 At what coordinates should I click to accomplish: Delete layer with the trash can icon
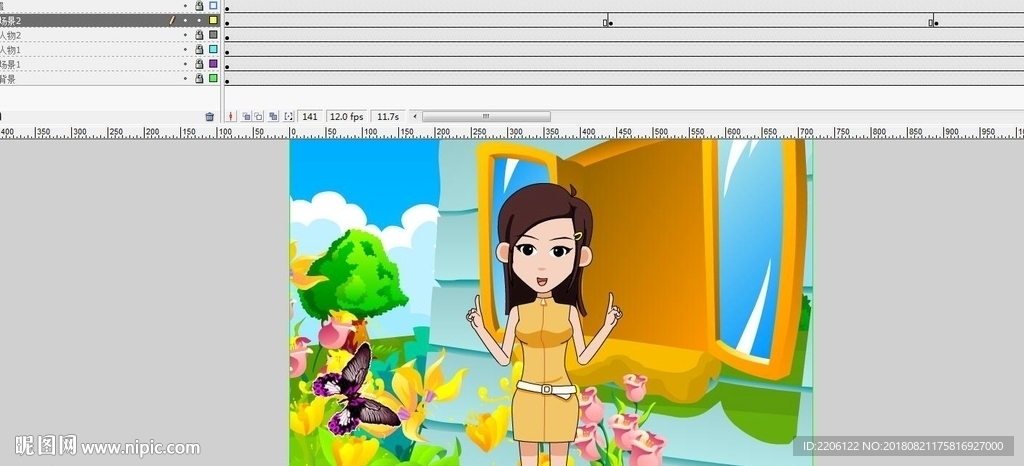coord(210,117)
